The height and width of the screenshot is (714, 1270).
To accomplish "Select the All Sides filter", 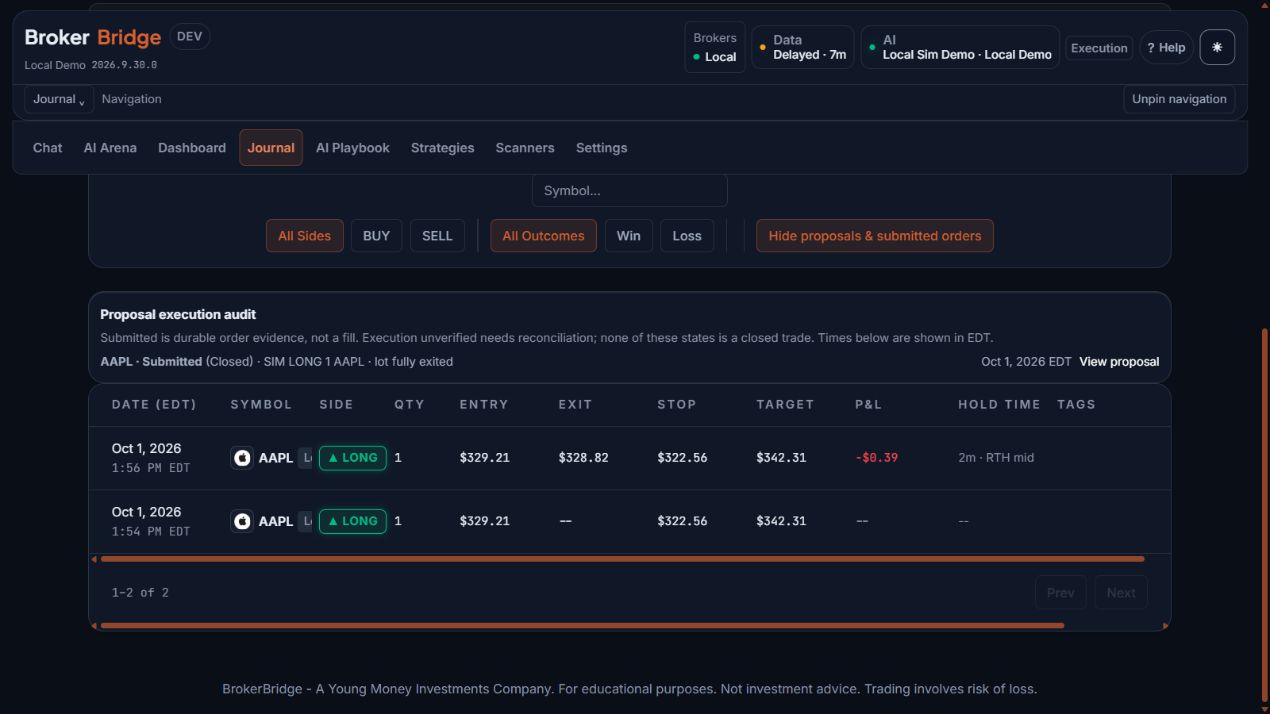I will pos(305,236).
